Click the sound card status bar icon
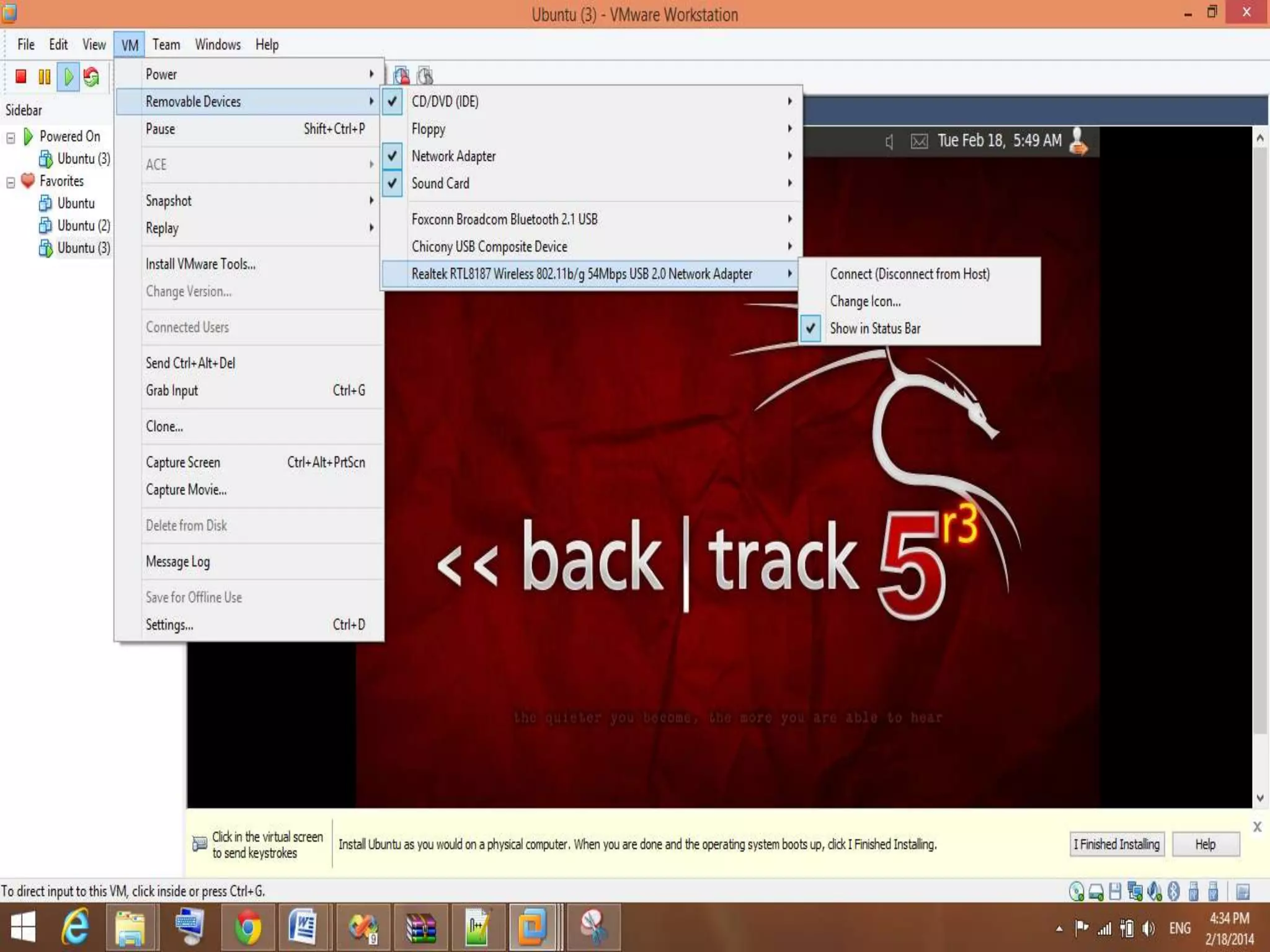Viewport: 1270px width, 952px height. pyautogui.click(x=1154, y=892)
